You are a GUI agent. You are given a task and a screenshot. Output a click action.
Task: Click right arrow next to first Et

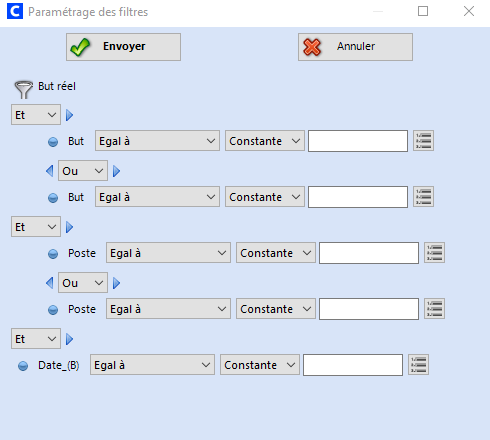(x=69, y=115)
